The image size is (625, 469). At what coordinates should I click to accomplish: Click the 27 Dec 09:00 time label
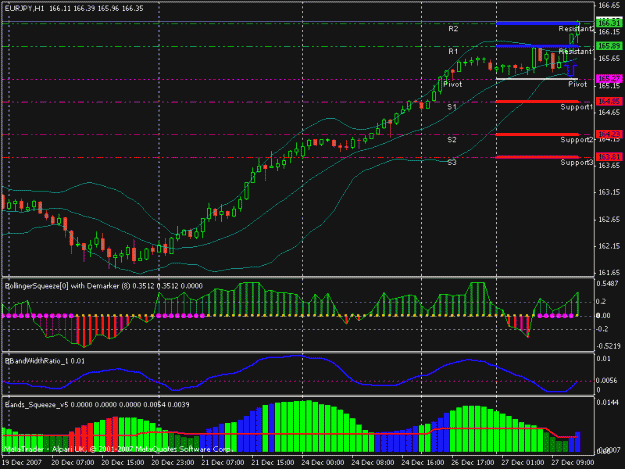click(x=572, y=463)
